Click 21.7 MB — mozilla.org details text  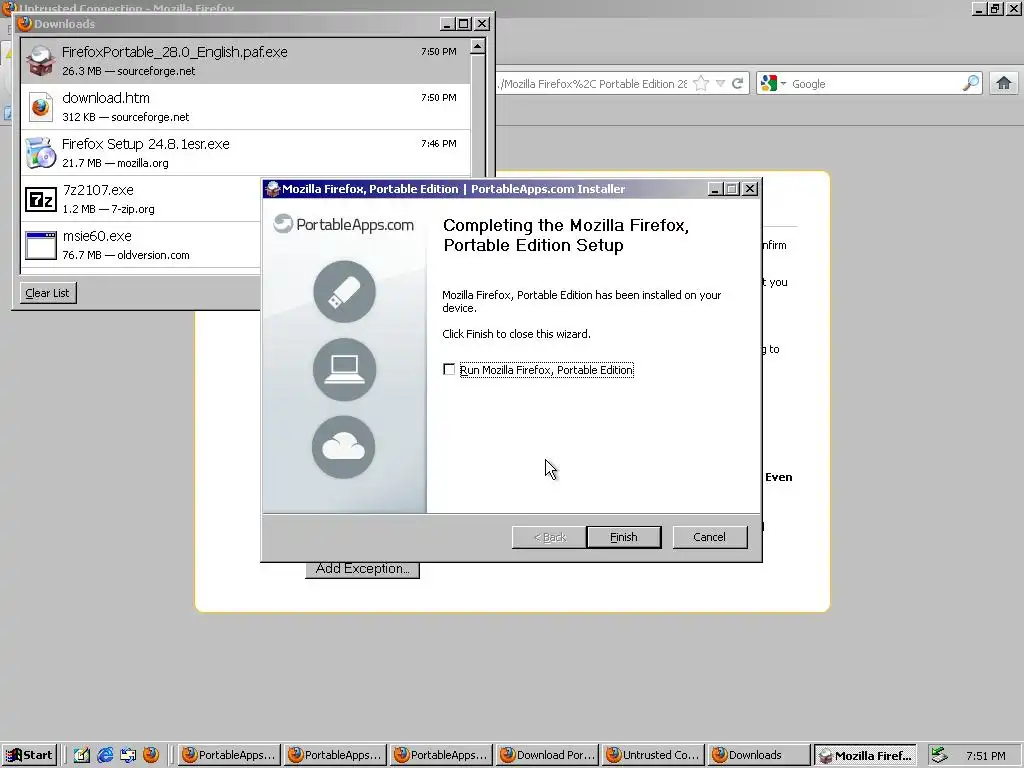tap(115, 163)
